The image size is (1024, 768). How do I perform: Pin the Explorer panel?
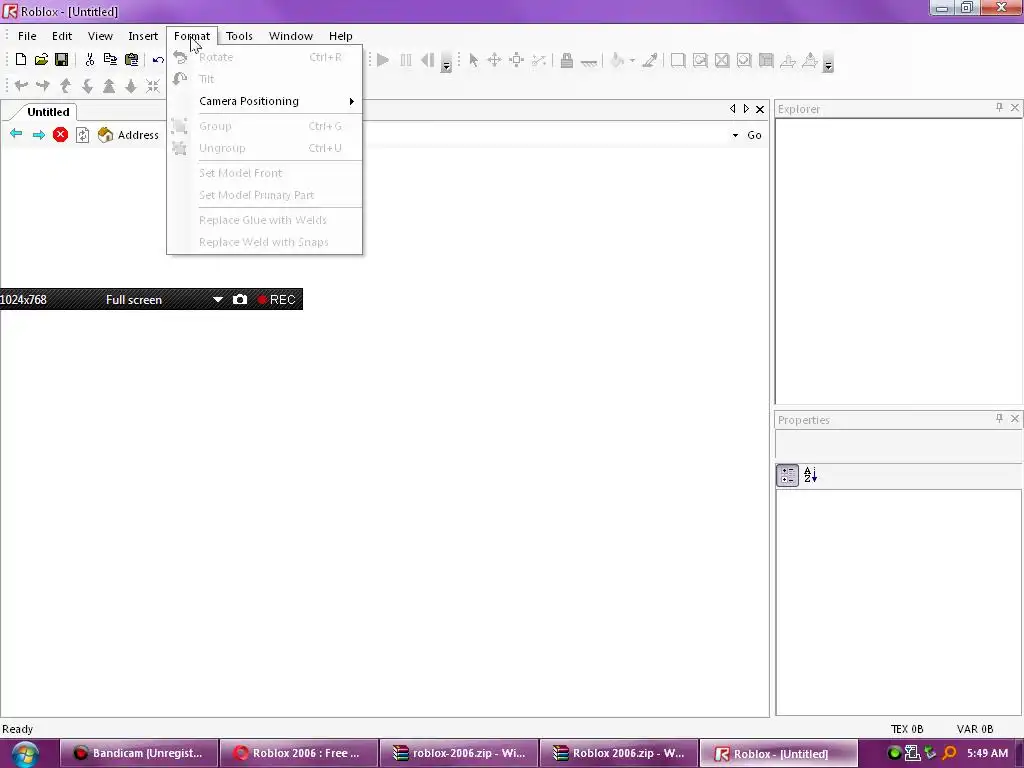pos(999,107)
